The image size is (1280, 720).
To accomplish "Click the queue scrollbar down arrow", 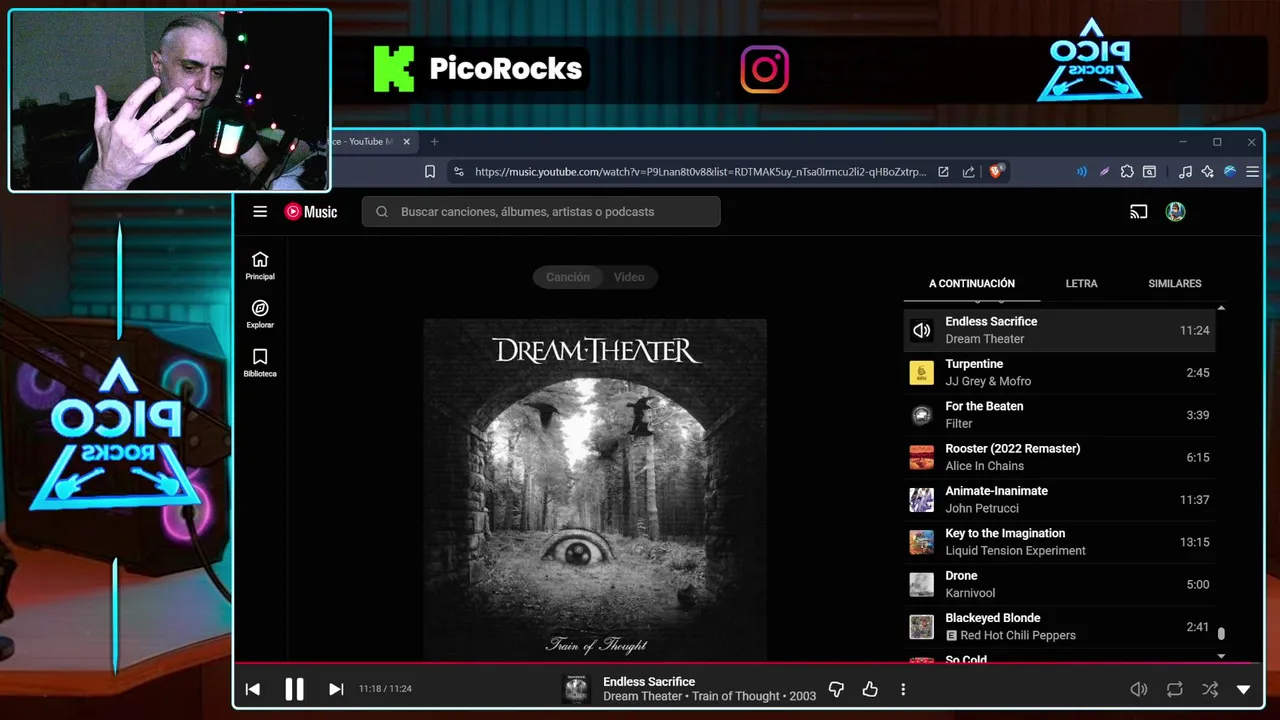I will pos(1221,656).
